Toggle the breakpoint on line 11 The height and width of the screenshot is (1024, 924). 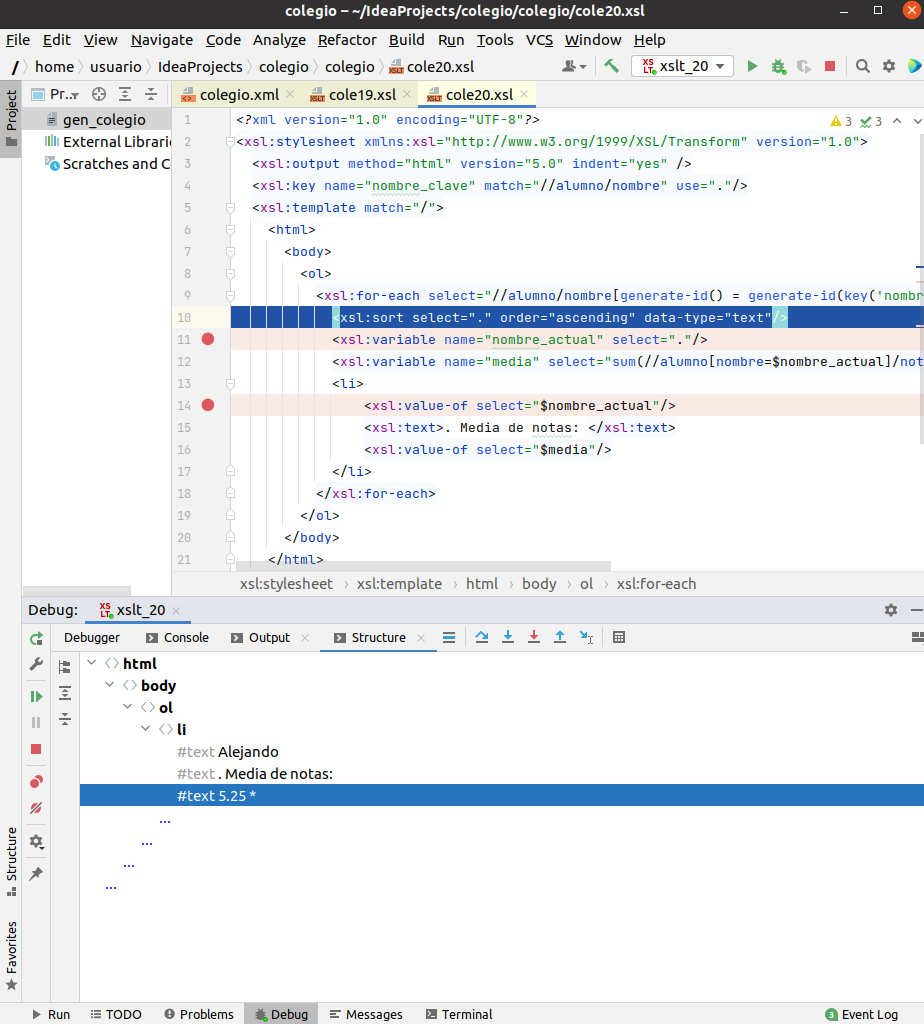(x=208, y=339)
